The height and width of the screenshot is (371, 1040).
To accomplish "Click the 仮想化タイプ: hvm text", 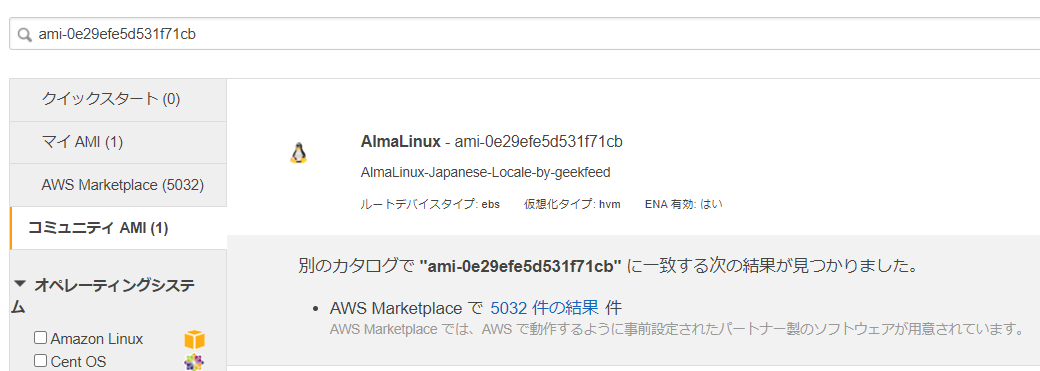I will point(572,204).
